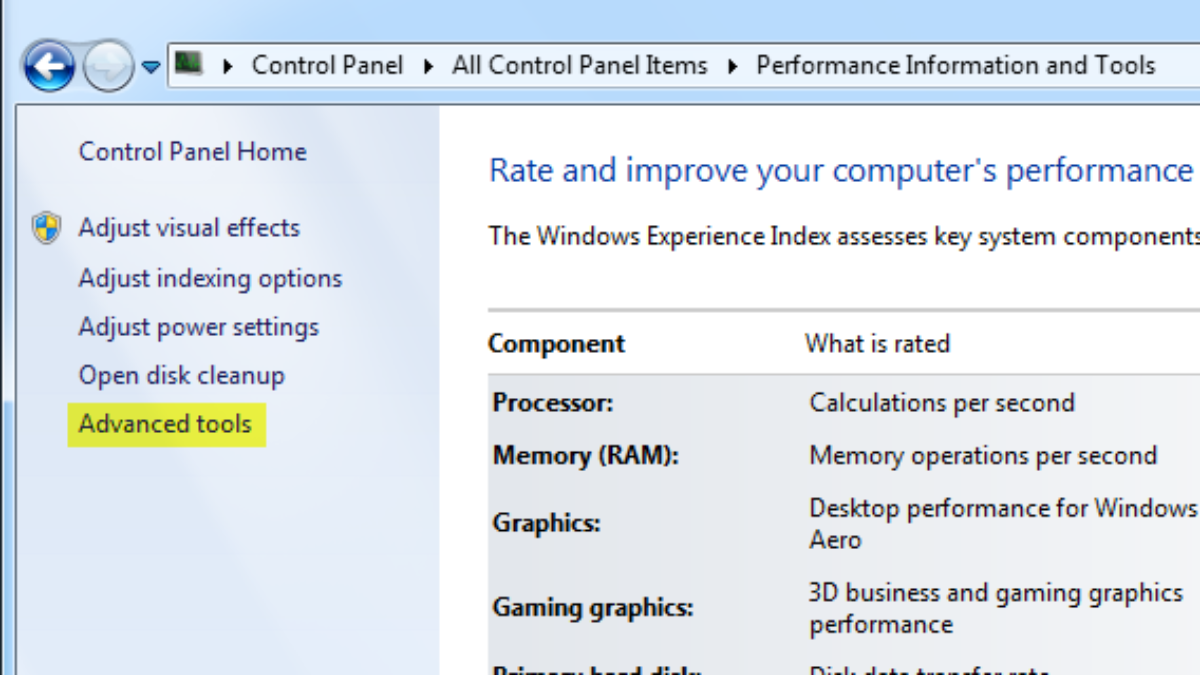Go to Control Panel in the breadcrumb
This screenshot has width=1200, height=675.
[327, 66]
